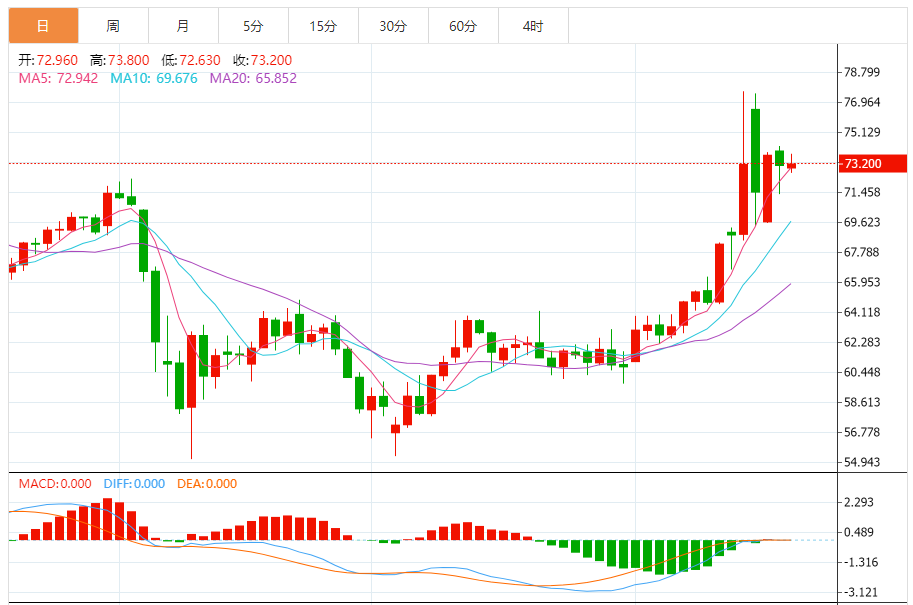The image size is (913, 605).
Task: Click the 2.293 MACD axis label
Action: (859, 503)
